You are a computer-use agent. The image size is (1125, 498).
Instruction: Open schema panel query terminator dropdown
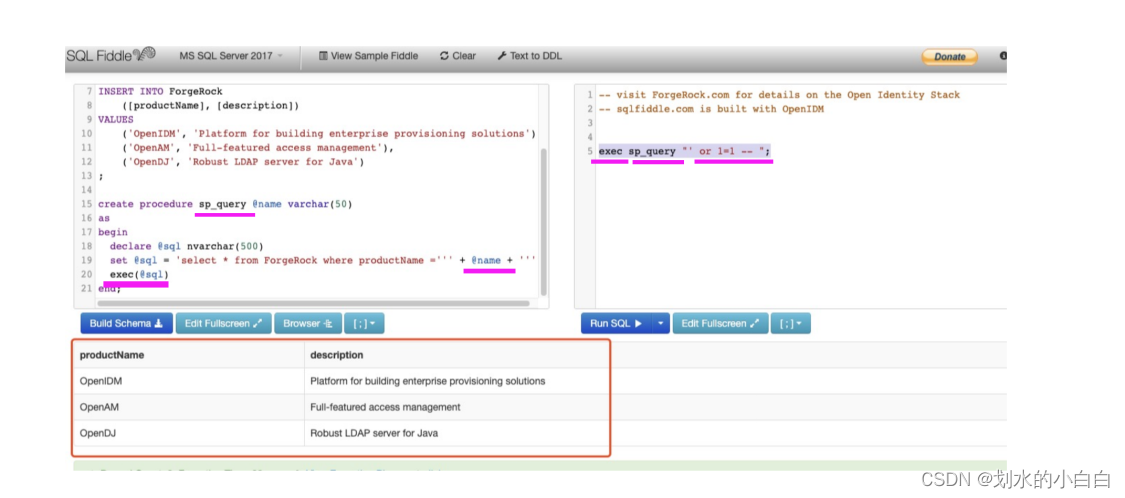(364, 324)
